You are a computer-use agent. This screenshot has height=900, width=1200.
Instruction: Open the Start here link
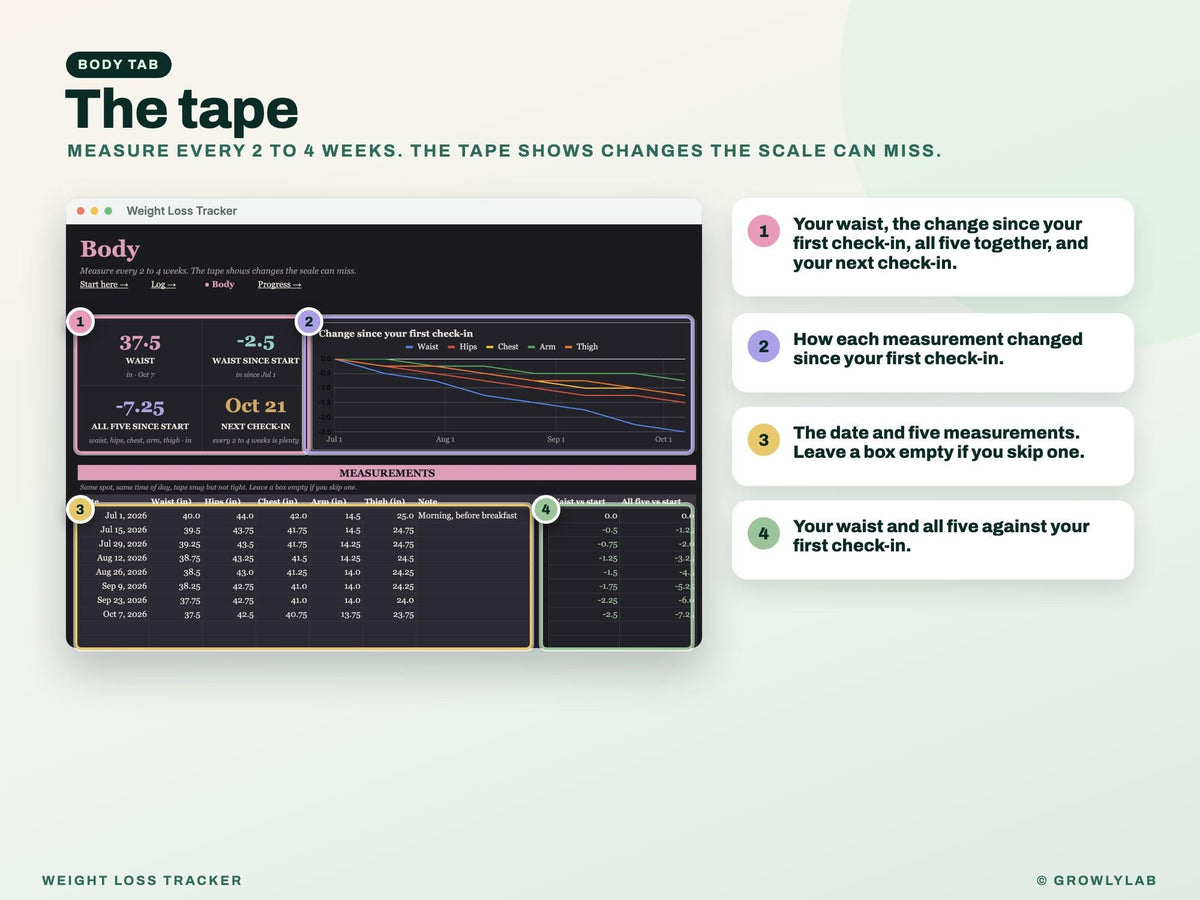pos(104,284)
